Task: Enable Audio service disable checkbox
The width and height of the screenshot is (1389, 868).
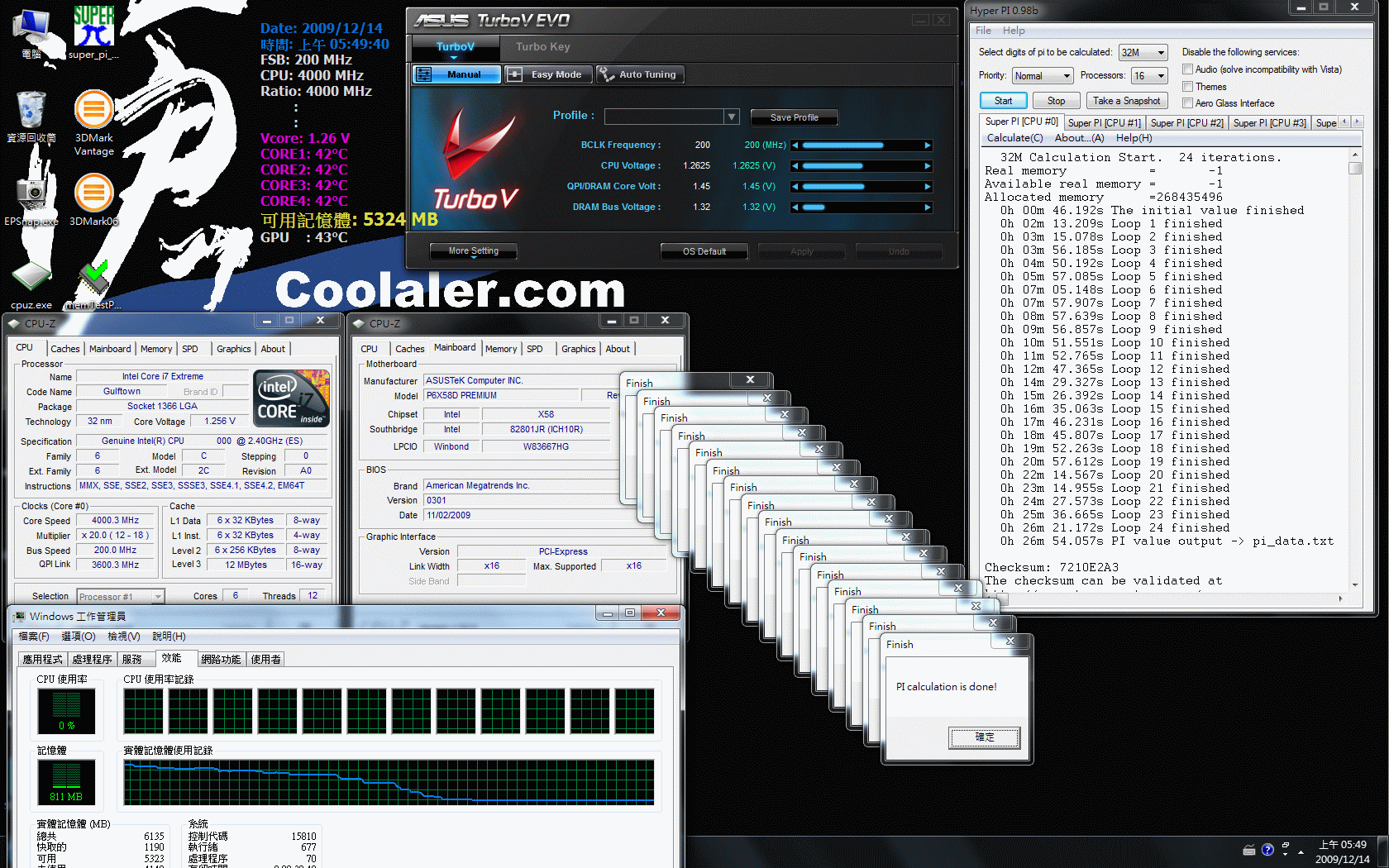Action: click(x=1187, y=69)
